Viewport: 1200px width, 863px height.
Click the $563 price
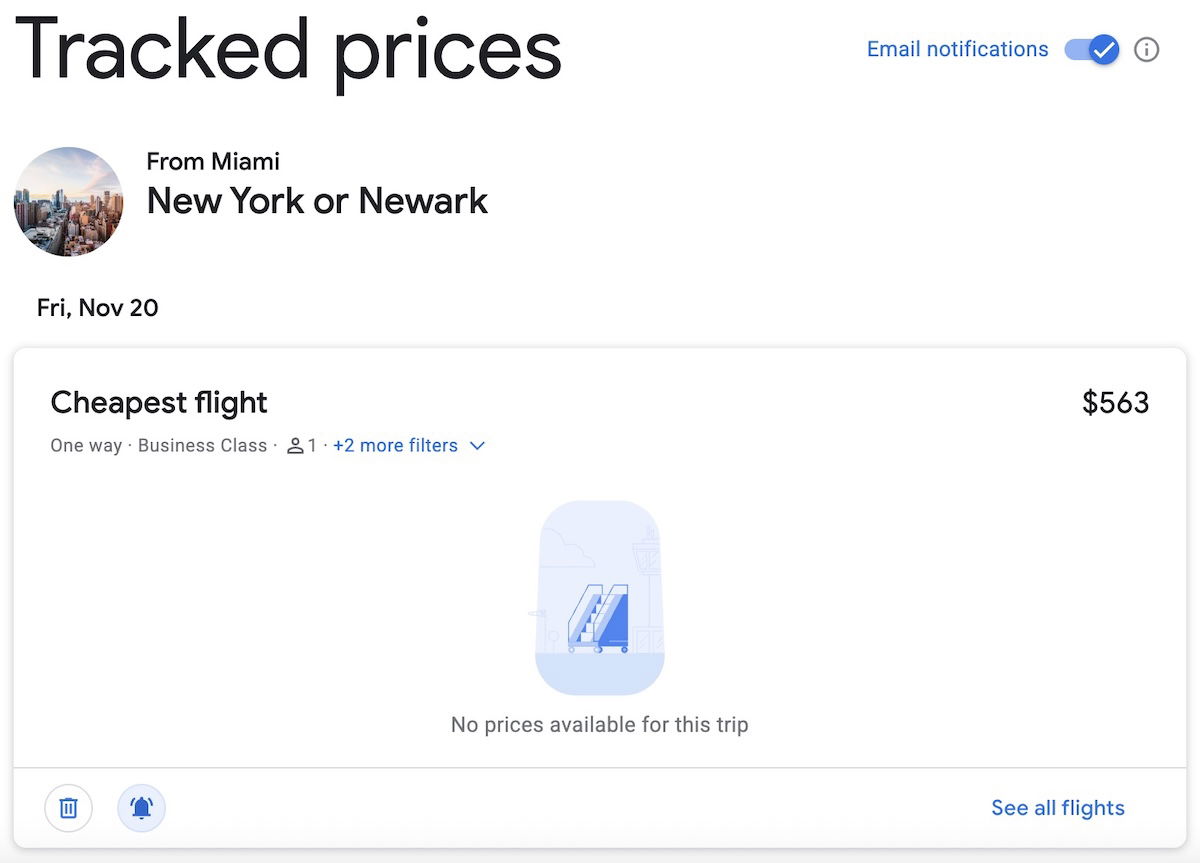[1115, 403]
